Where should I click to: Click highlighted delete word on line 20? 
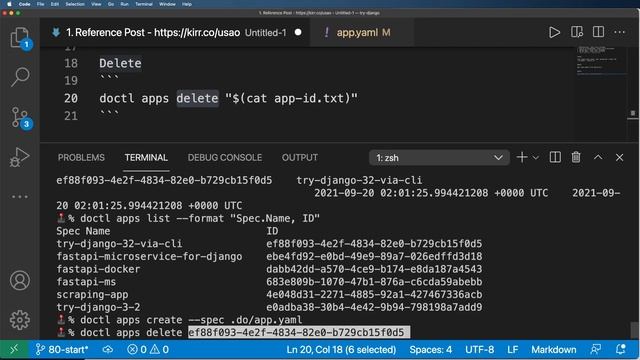click(x=198, y=98)
